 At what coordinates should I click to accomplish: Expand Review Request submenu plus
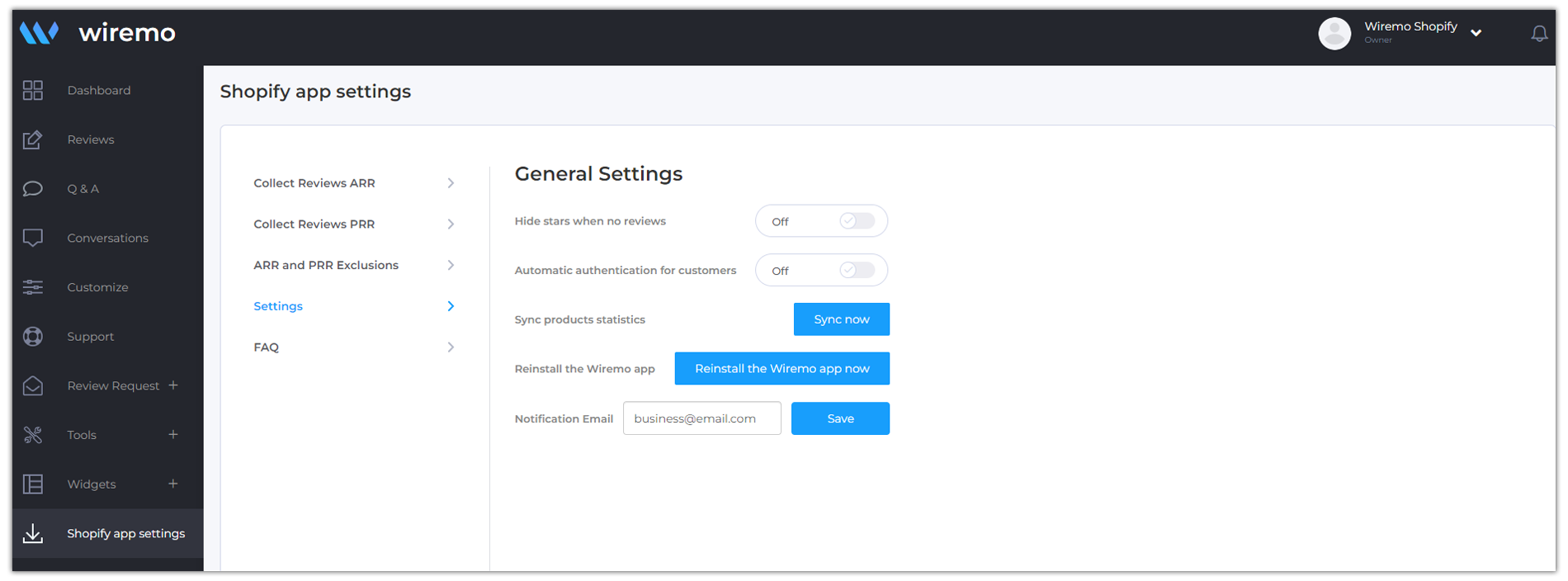(x=173, y=385)
